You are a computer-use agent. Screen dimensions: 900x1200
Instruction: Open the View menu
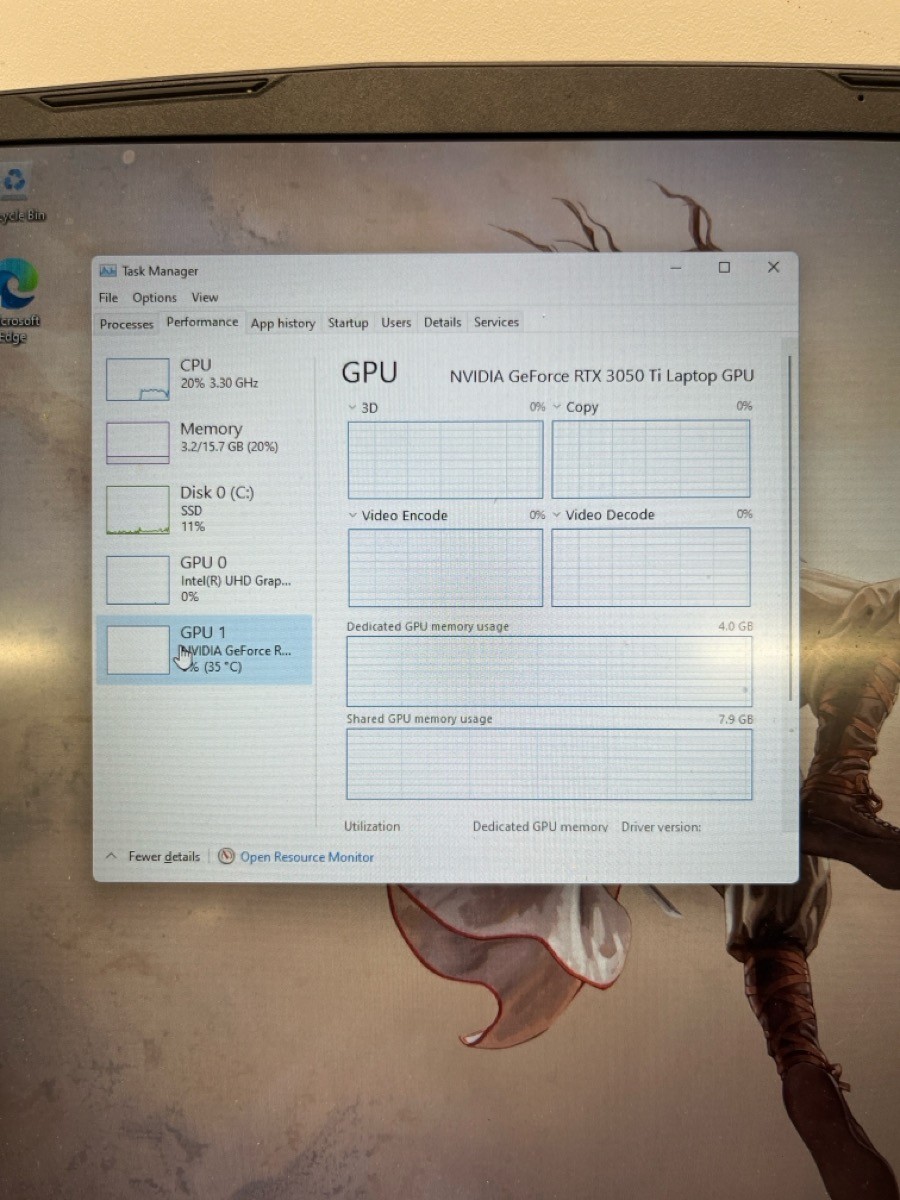pos(205,298)
